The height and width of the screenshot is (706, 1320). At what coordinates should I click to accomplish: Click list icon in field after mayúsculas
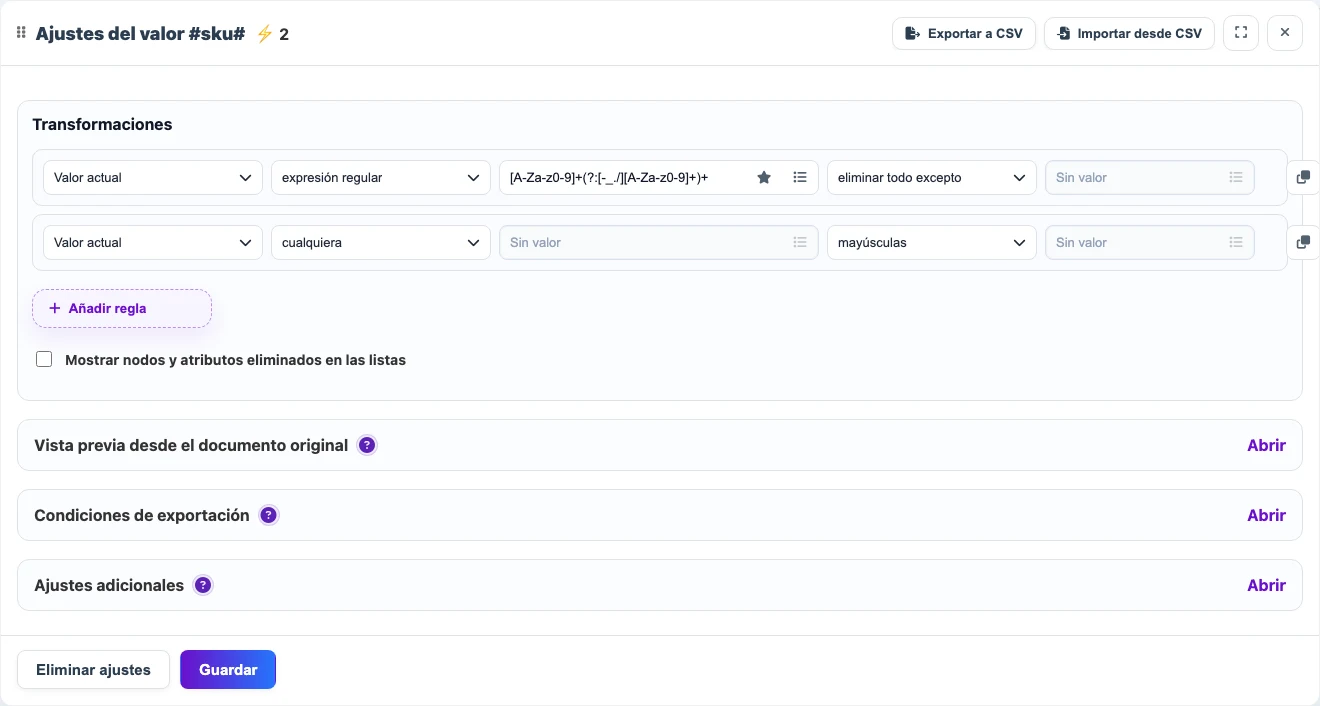click(x=1236, y=242)
